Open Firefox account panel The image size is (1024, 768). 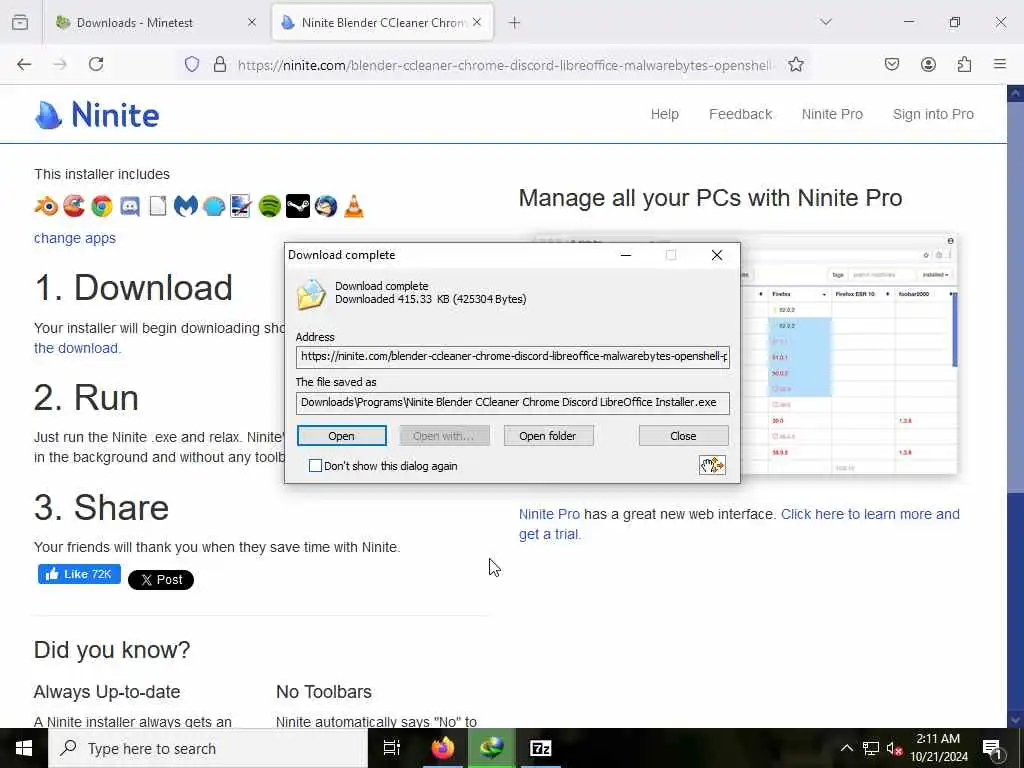click(928, 64)
